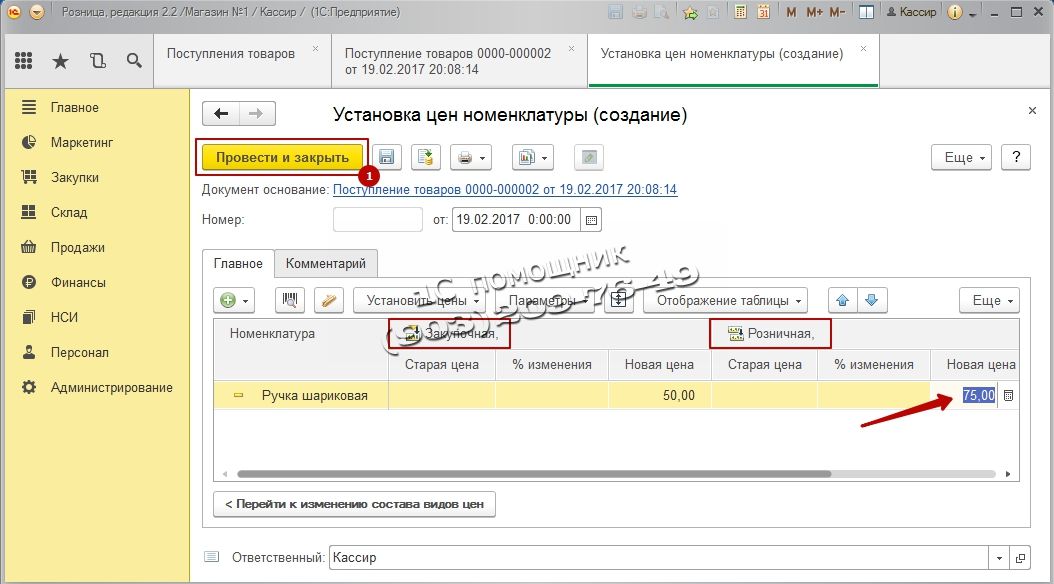Open the favorites star panel
The height and width of the screenshot is (584, 1054).
point(60,61)
